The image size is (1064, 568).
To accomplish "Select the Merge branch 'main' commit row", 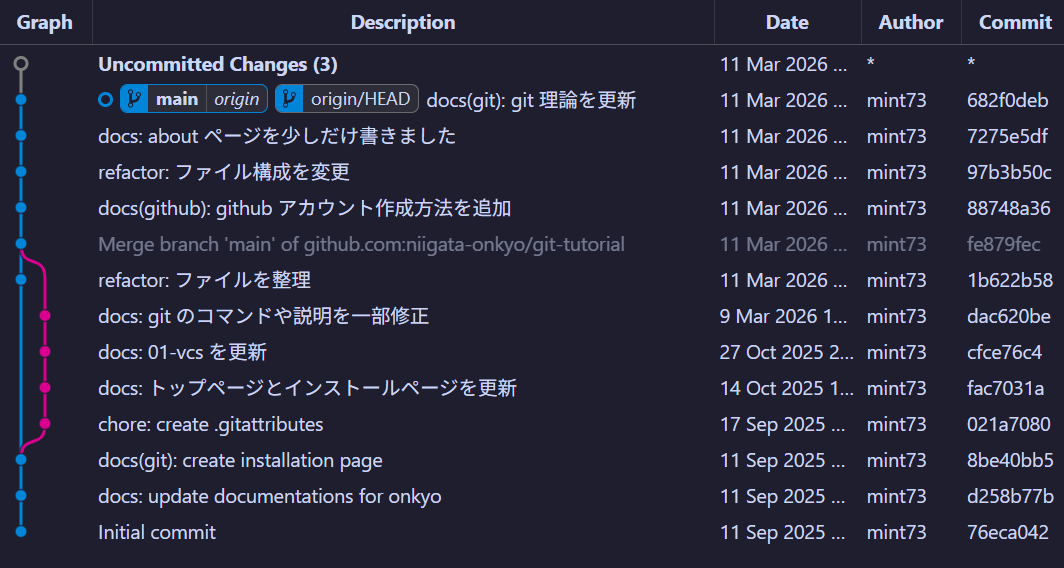I will point(361,244).
